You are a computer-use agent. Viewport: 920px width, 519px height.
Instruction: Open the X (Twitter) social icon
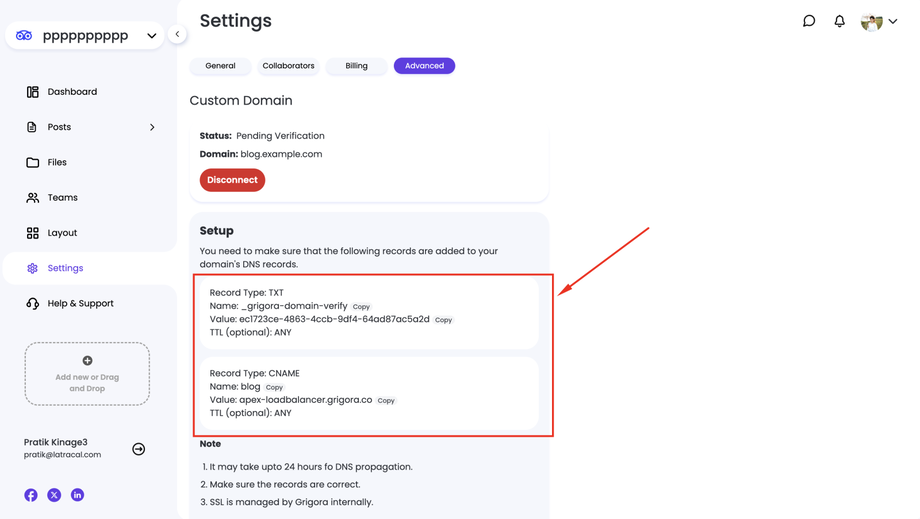click(54, 495)
